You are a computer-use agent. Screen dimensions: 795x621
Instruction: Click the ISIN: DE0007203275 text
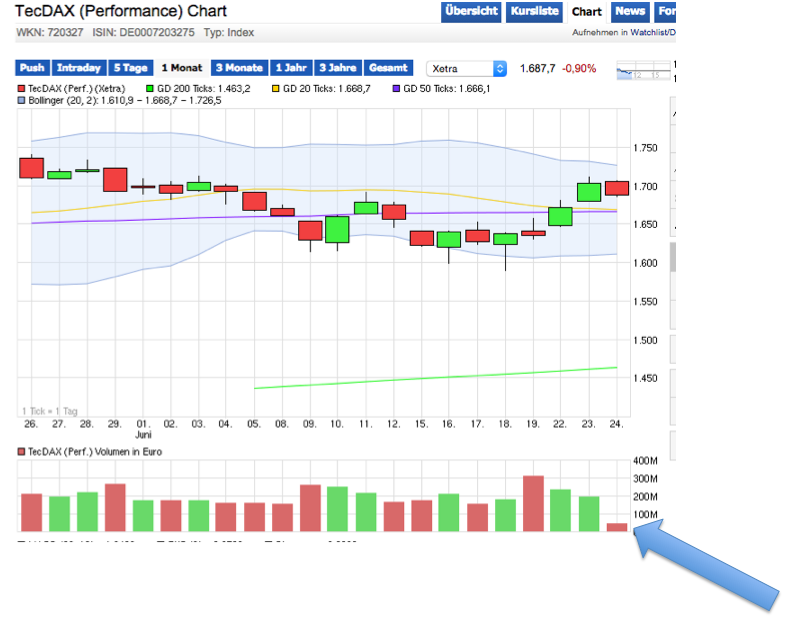click(143, 32)
